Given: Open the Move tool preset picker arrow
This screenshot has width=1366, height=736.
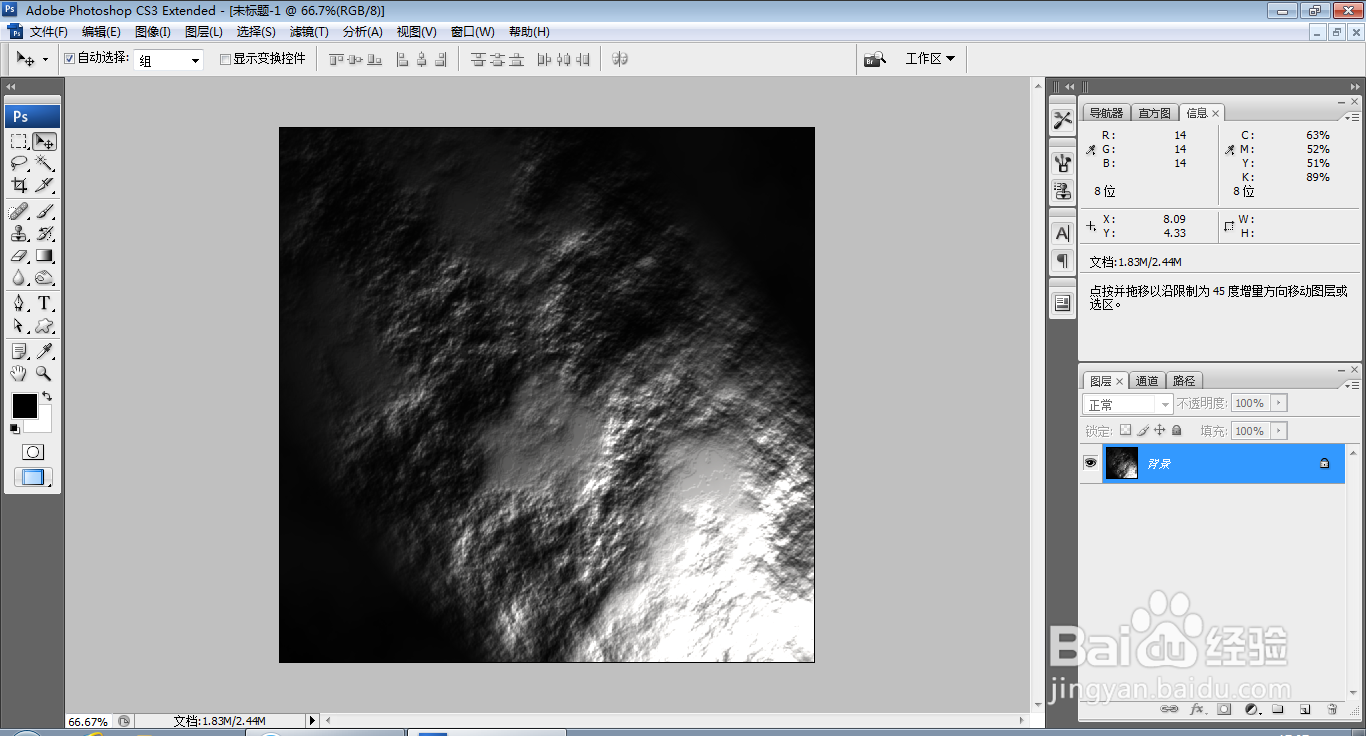Looking at the screenshot, I should [45, 60].
